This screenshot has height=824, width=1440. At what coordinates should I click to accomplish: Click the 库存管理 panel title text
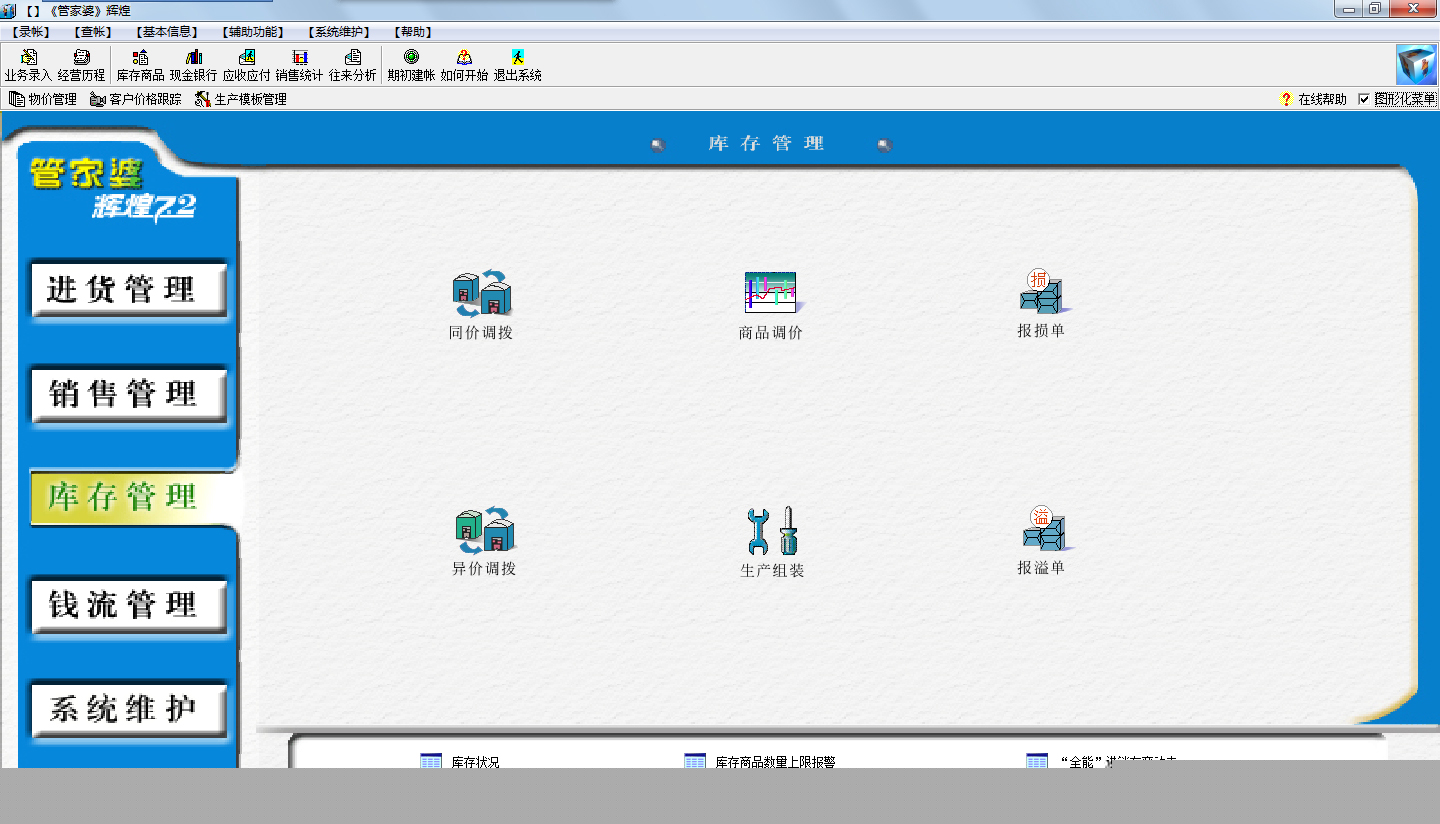767,144
